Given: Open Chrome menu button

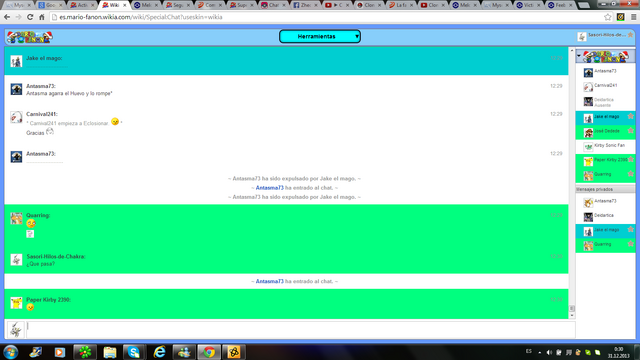Looking at the screenshot, I should click(633, 17).
